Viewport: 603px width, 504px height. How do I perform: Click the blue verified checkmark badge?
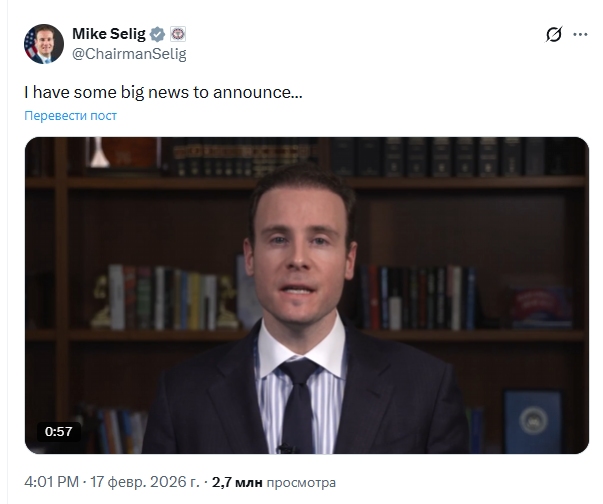pyautogui.click(x=157, y=34)
